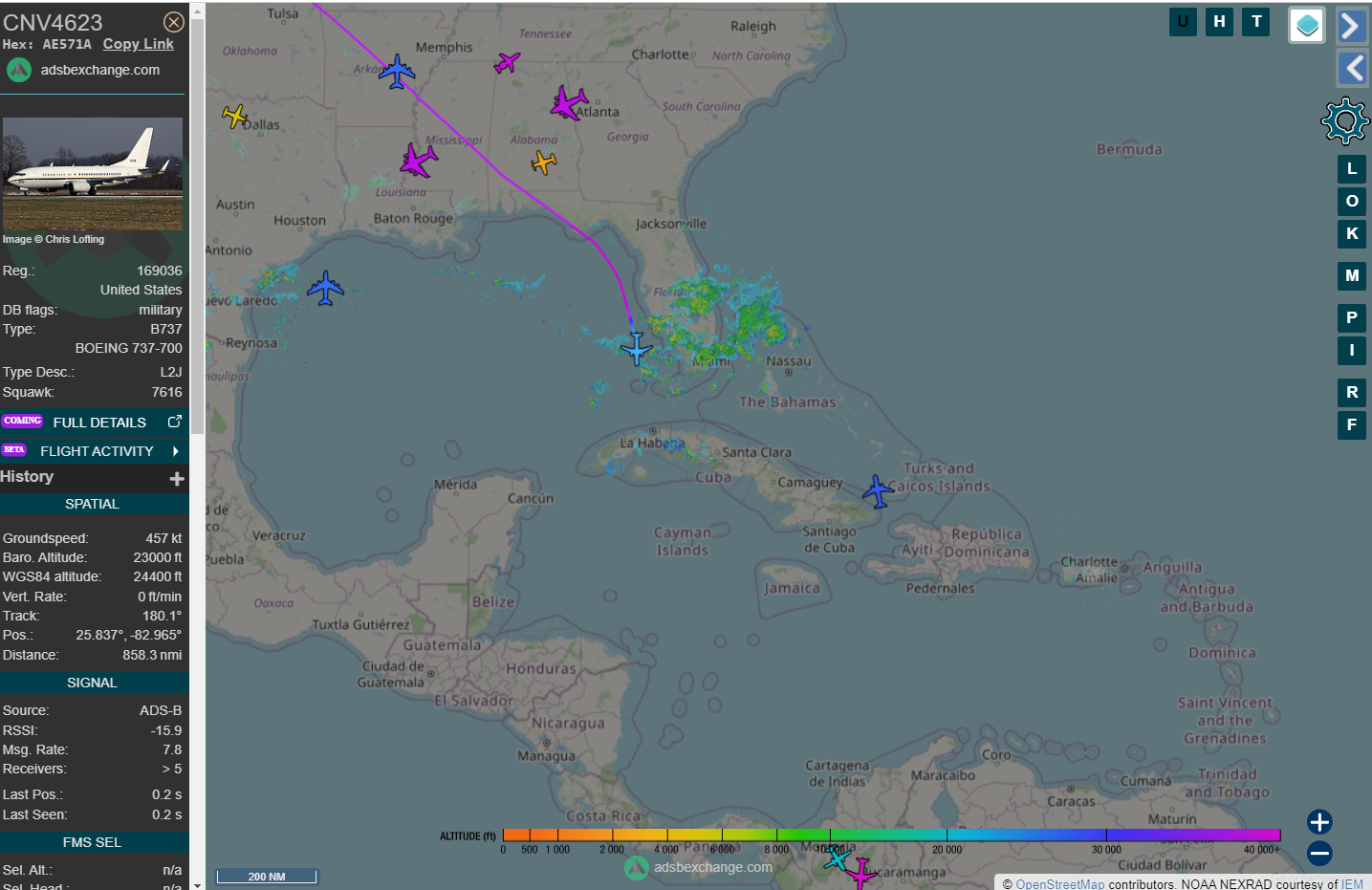Screen dimensions: 1372x890
Task: Toggle the O map option button
Action: [x=1352, y=202]
